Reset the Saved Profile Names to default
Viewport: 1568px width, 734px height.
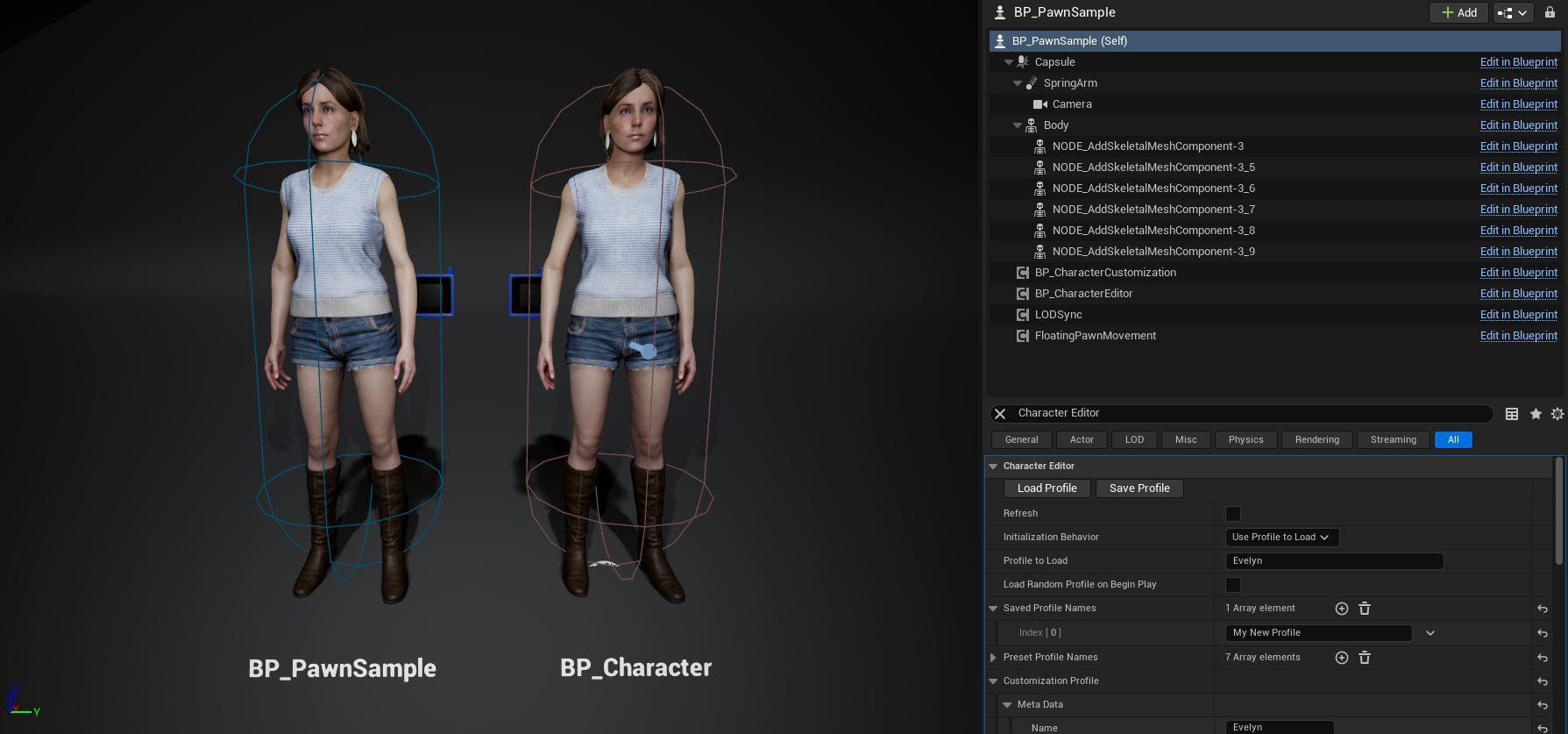pyautogui.click(x=1543, y=609)
